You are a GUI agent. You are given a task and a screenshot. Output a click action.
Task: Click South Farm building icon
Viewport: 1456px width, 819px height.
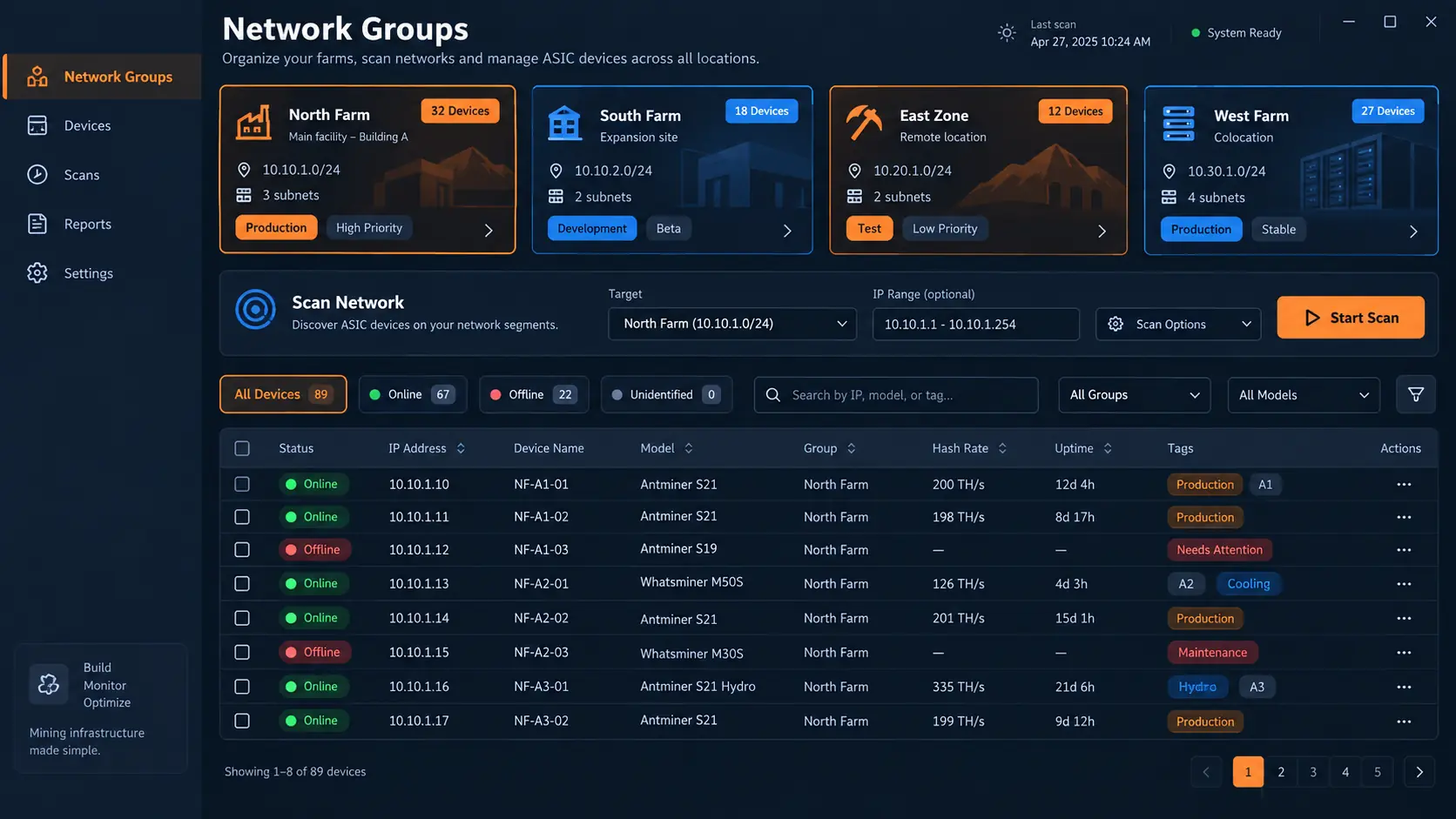(x=564, y=124)
